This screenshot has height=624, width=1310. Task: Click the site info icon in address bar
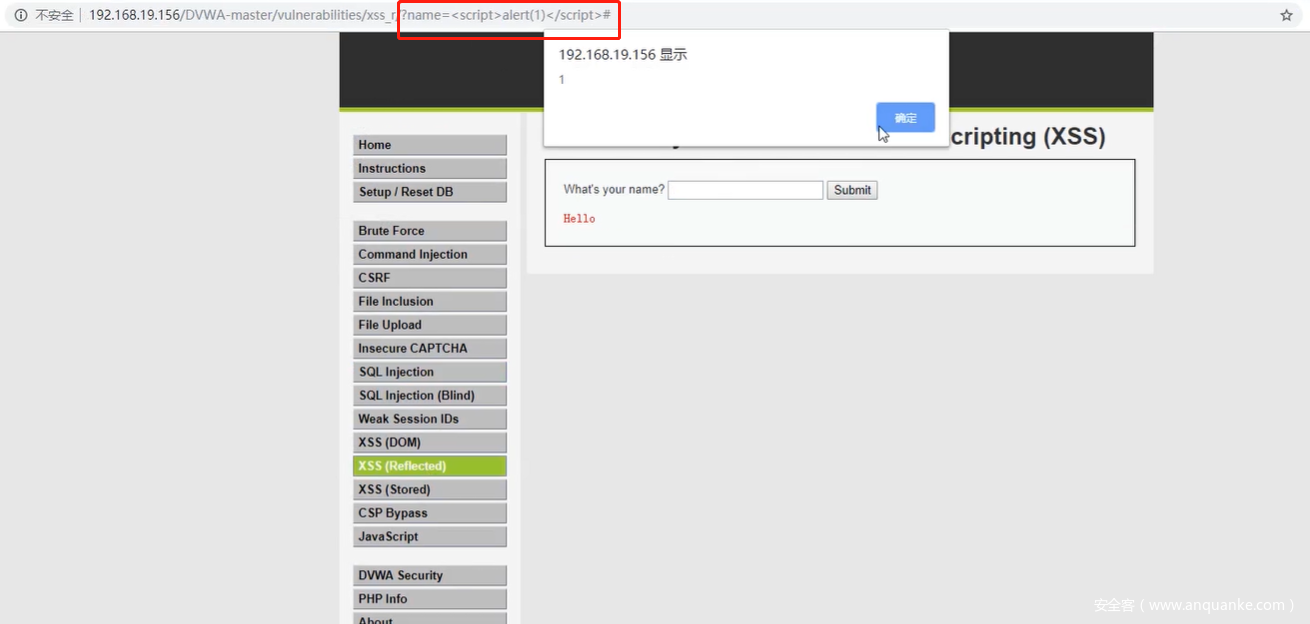coord(20,15)
